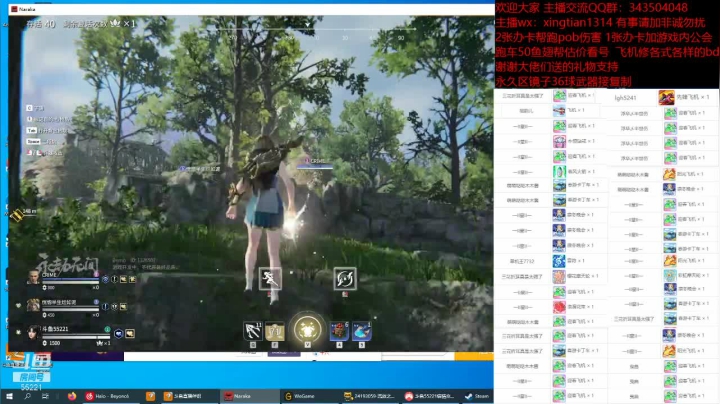Switch to the 24193059 taskbar window
720x404 pixels.
(x=371, y=396)
